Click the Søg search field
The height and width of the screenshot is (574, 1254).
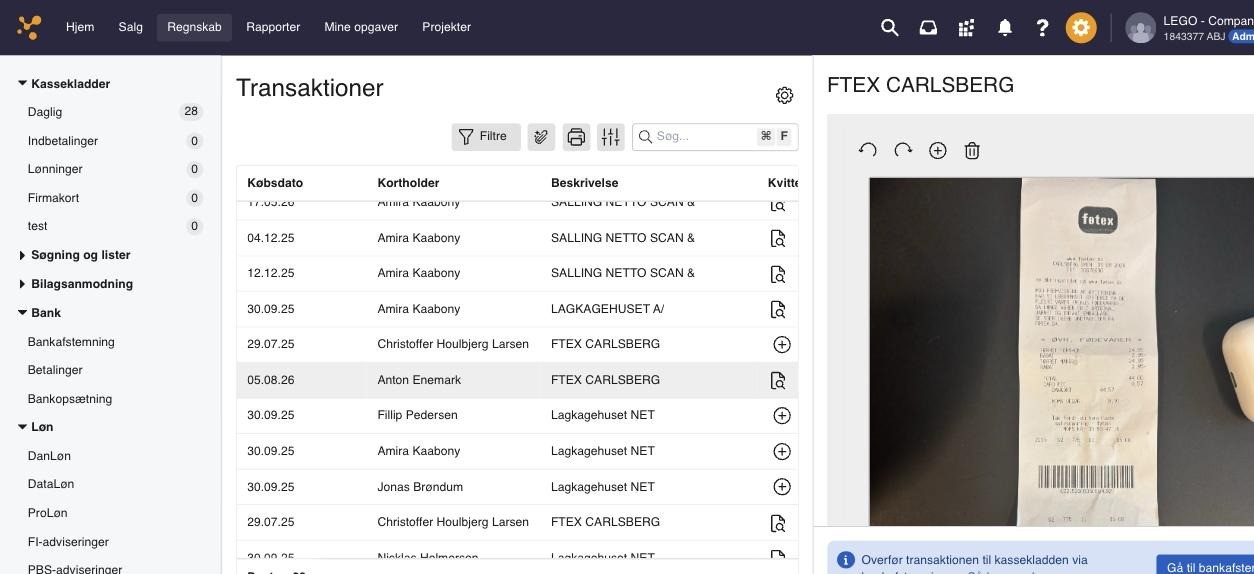[x=715, y=137]
